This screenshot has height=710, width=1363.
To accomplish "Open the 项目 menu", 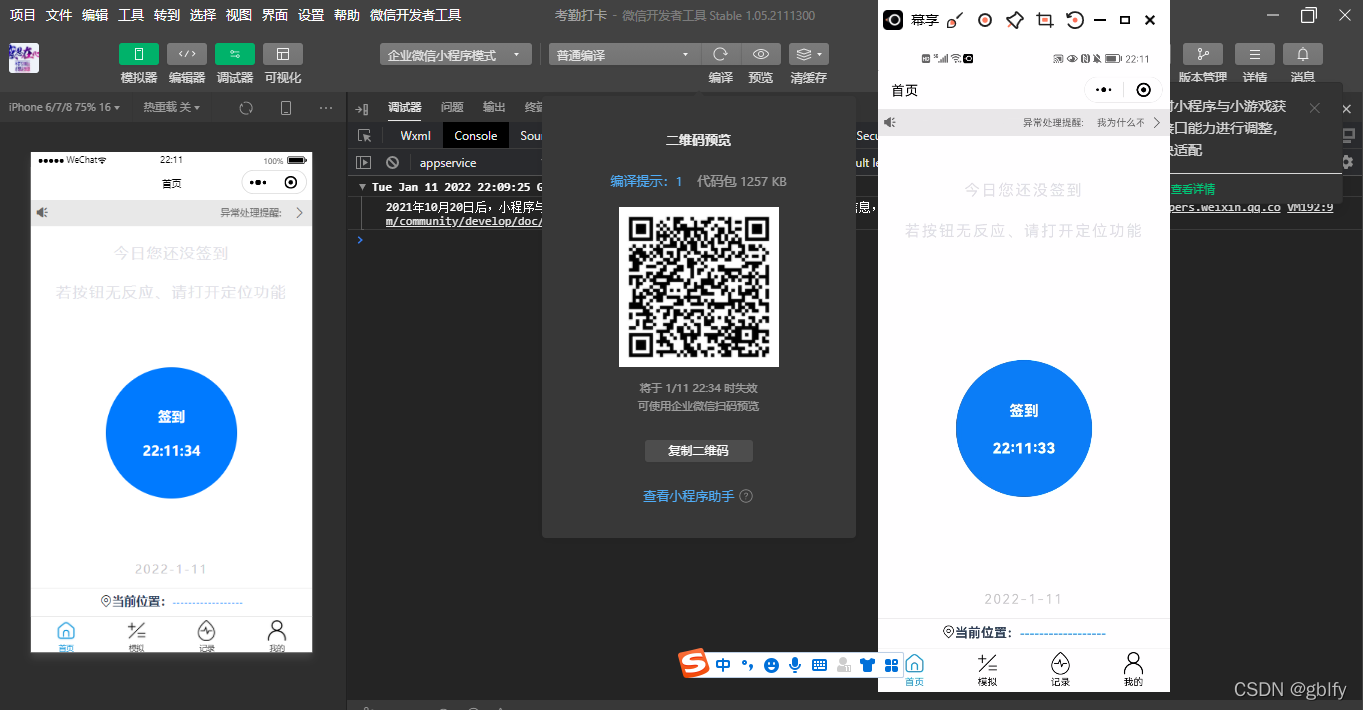I will point(23,15).
